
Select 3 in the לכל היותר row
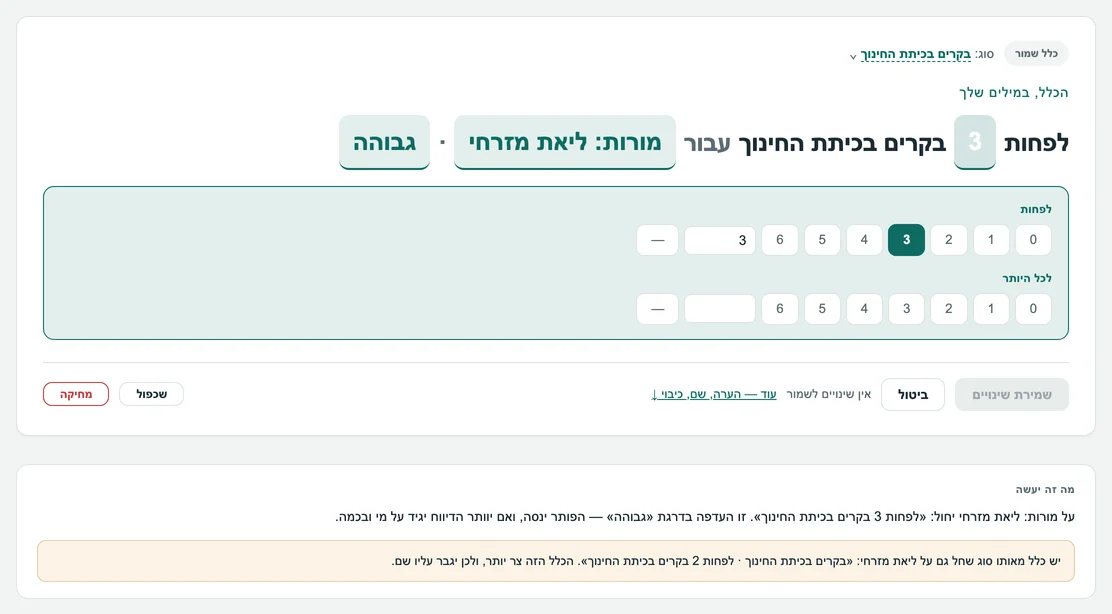pos(906,308)
